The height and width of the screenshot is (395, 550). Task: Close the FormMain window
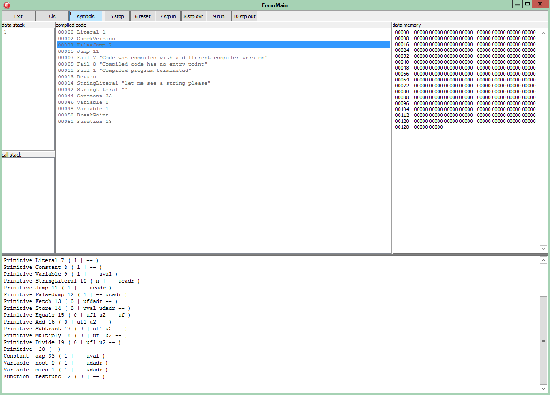pos(540,4)
